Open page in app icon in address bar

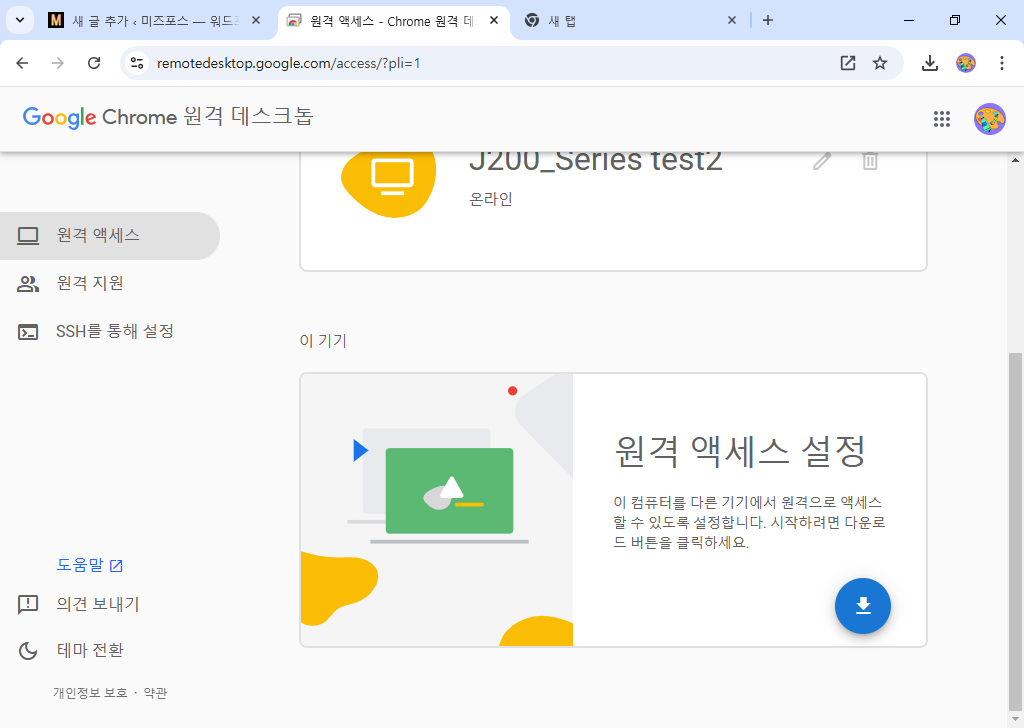[x=848, y=63]
